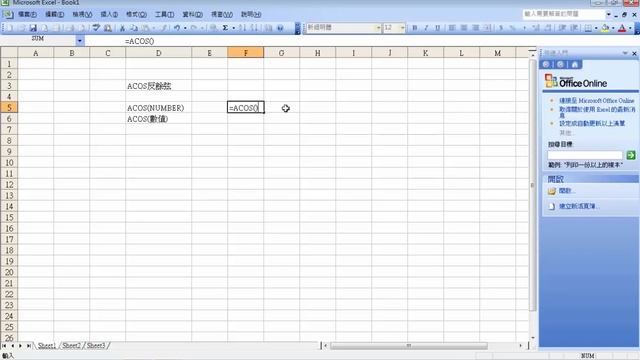
Task: Open the Borders dropdown arrow
Action: click(x=596, y=28)
